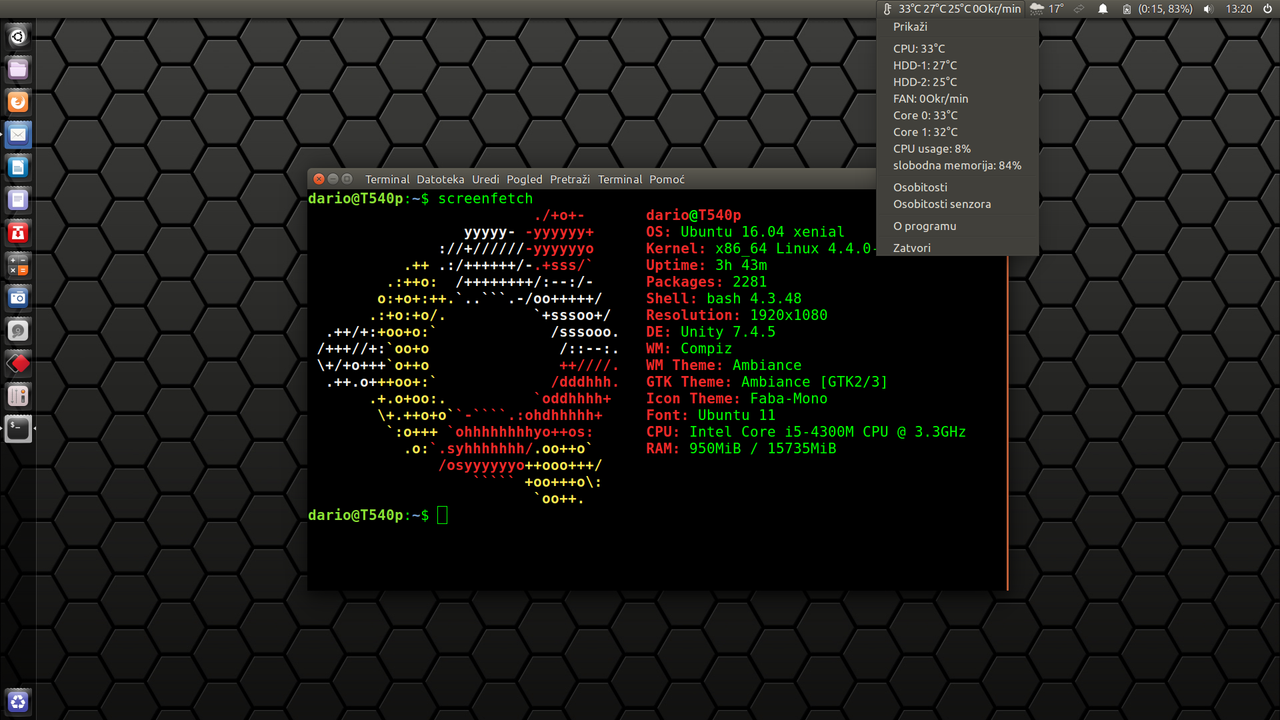Screen dimensions: 1280x720
Task: Open the blue document writer launcher icon
Action: (18, 167)
